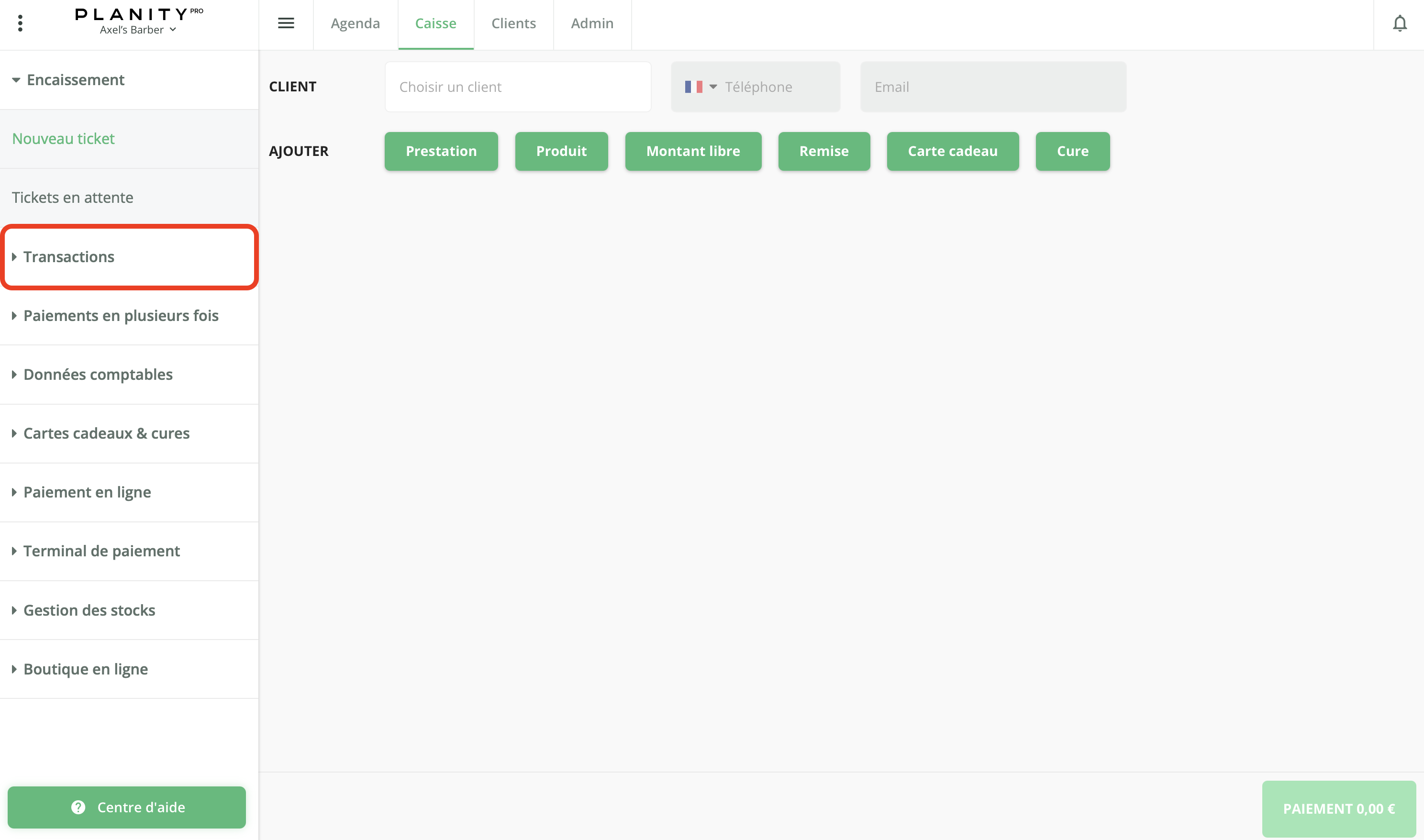Open the Axel's Barber salon dropdown

click(x=138, y=30)
